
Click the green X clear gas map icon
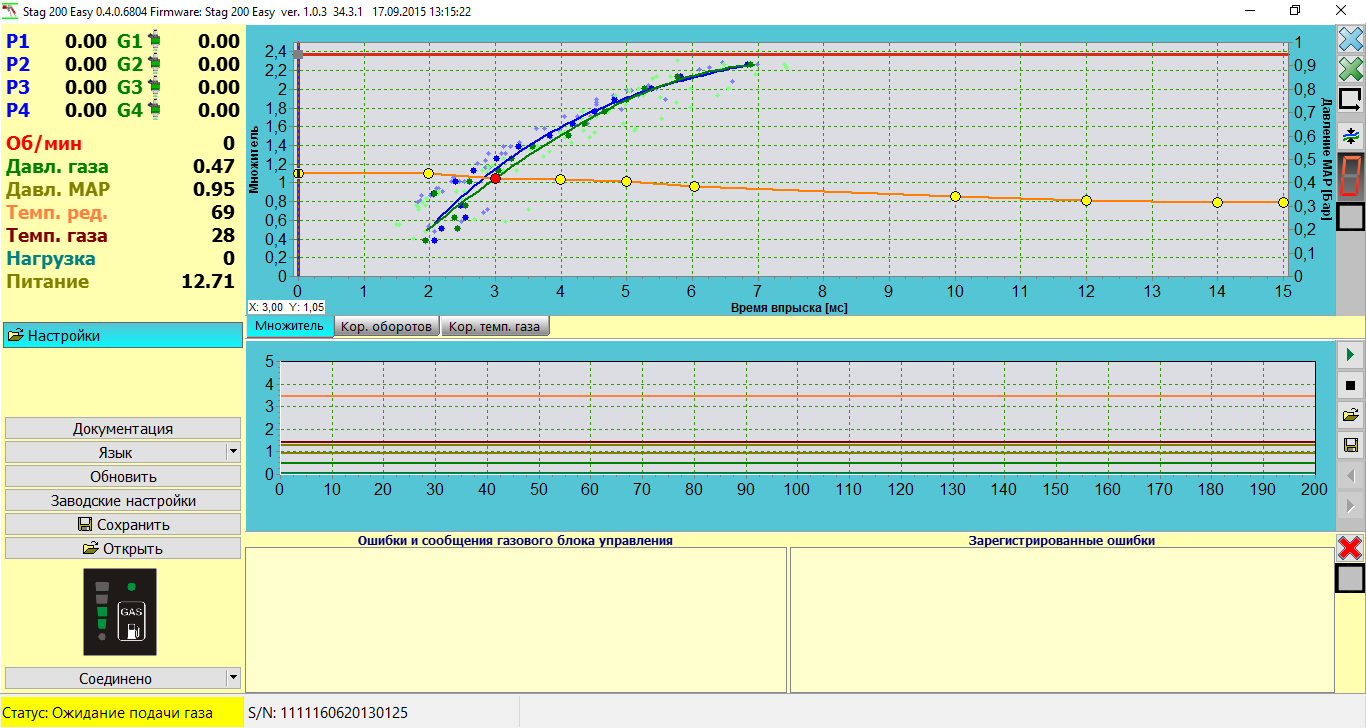(x=1350, y=69)
